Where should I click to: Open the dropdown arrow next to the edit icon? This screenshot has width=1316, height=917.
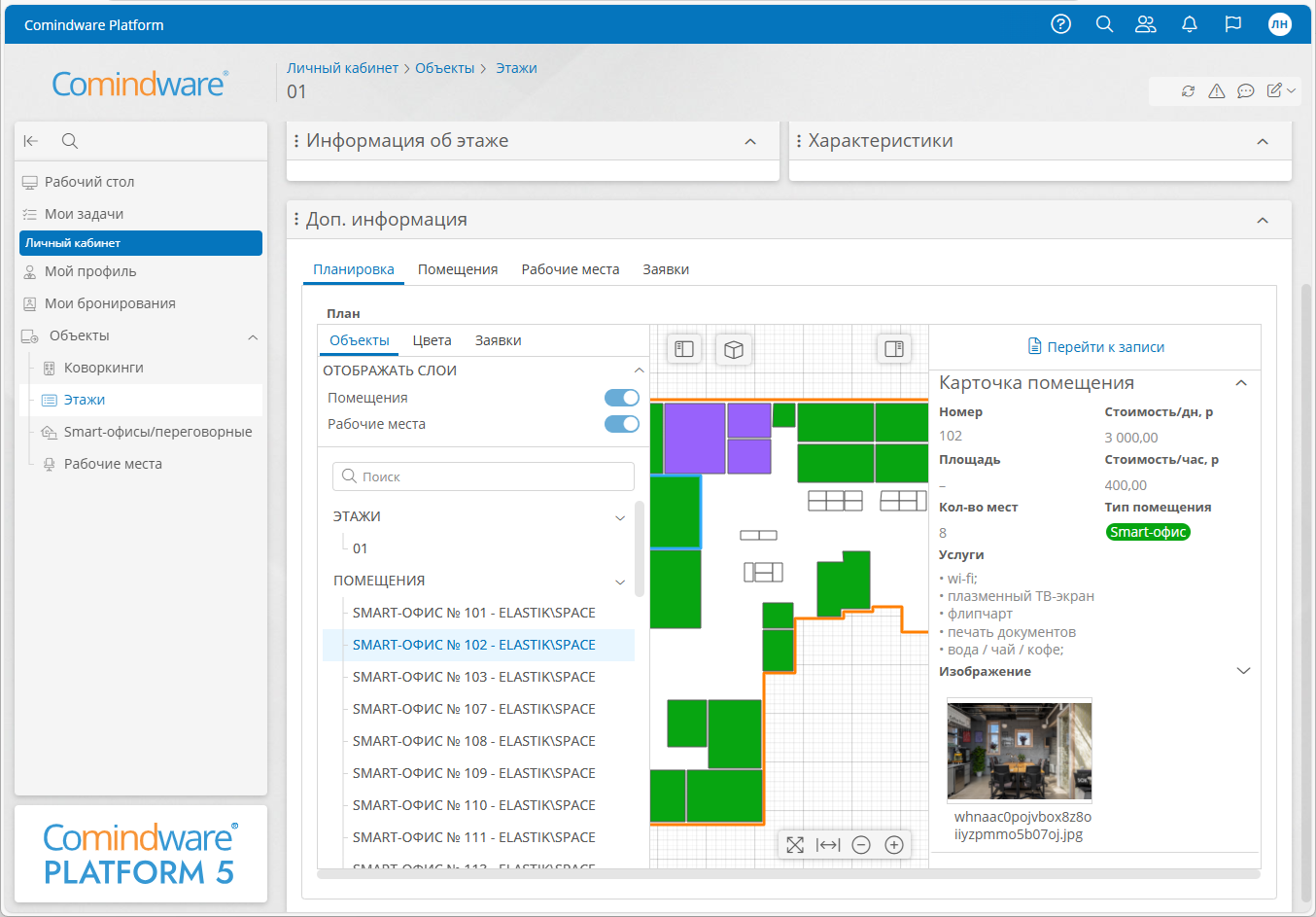(1291, 90)
